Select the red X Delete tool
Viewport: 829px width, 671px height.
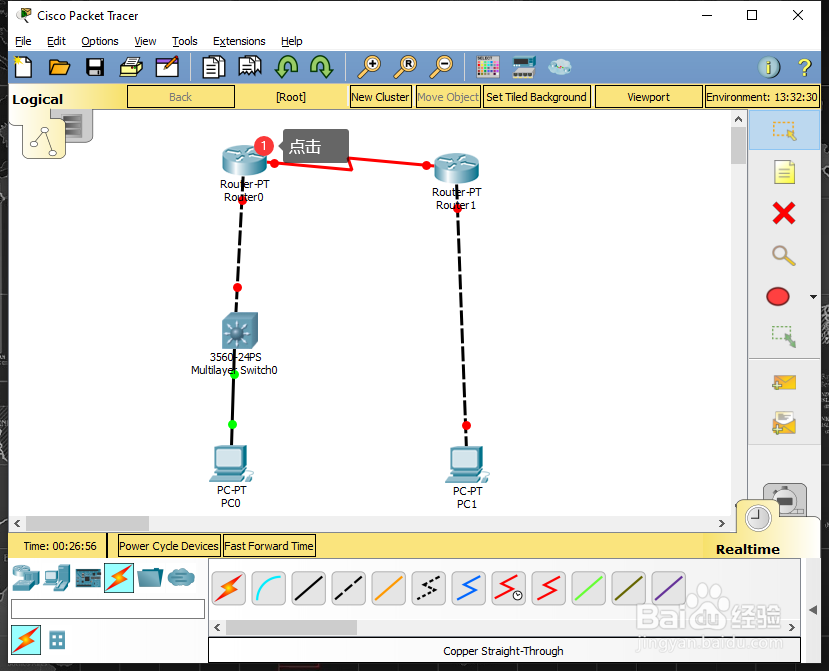(784, 214)
